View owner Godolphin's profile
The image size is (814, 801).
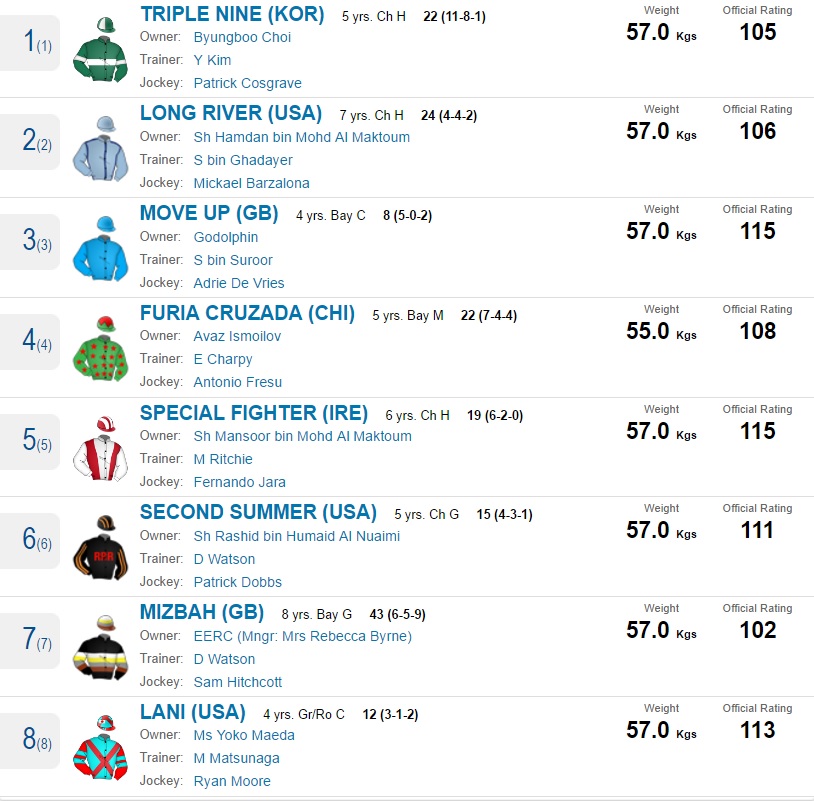(226, 237)
